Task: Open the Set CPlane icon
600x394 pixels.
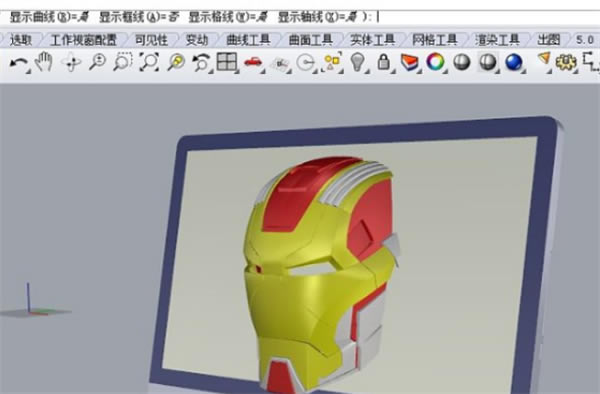Action: [x=280, y=64]
